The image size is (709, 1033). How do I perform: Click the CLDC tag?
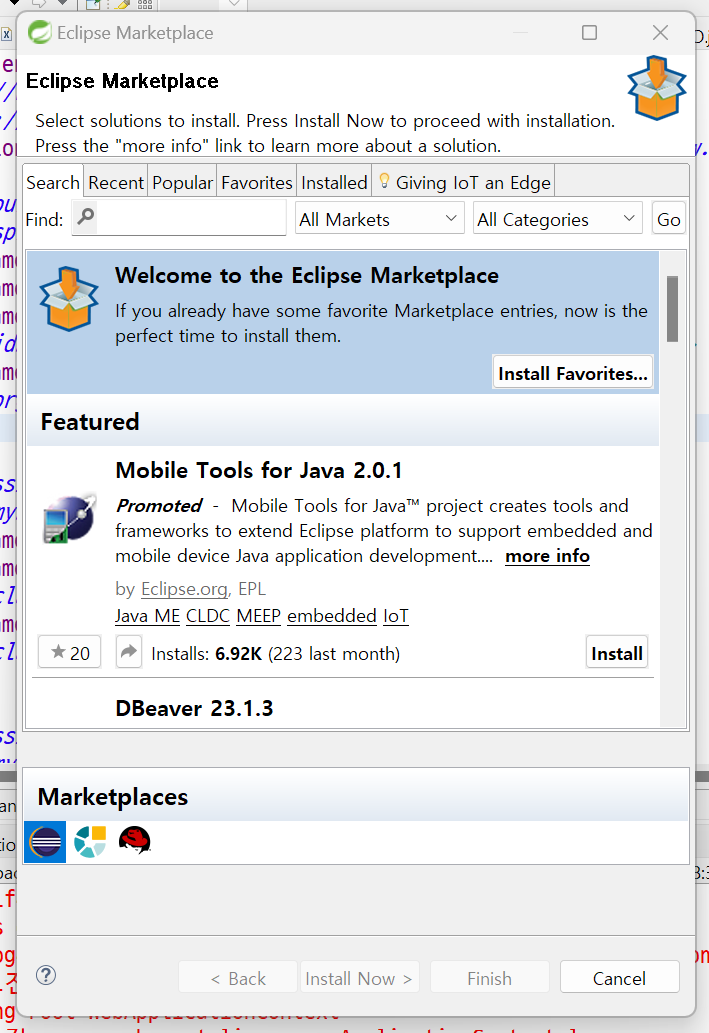coord(208,615)
